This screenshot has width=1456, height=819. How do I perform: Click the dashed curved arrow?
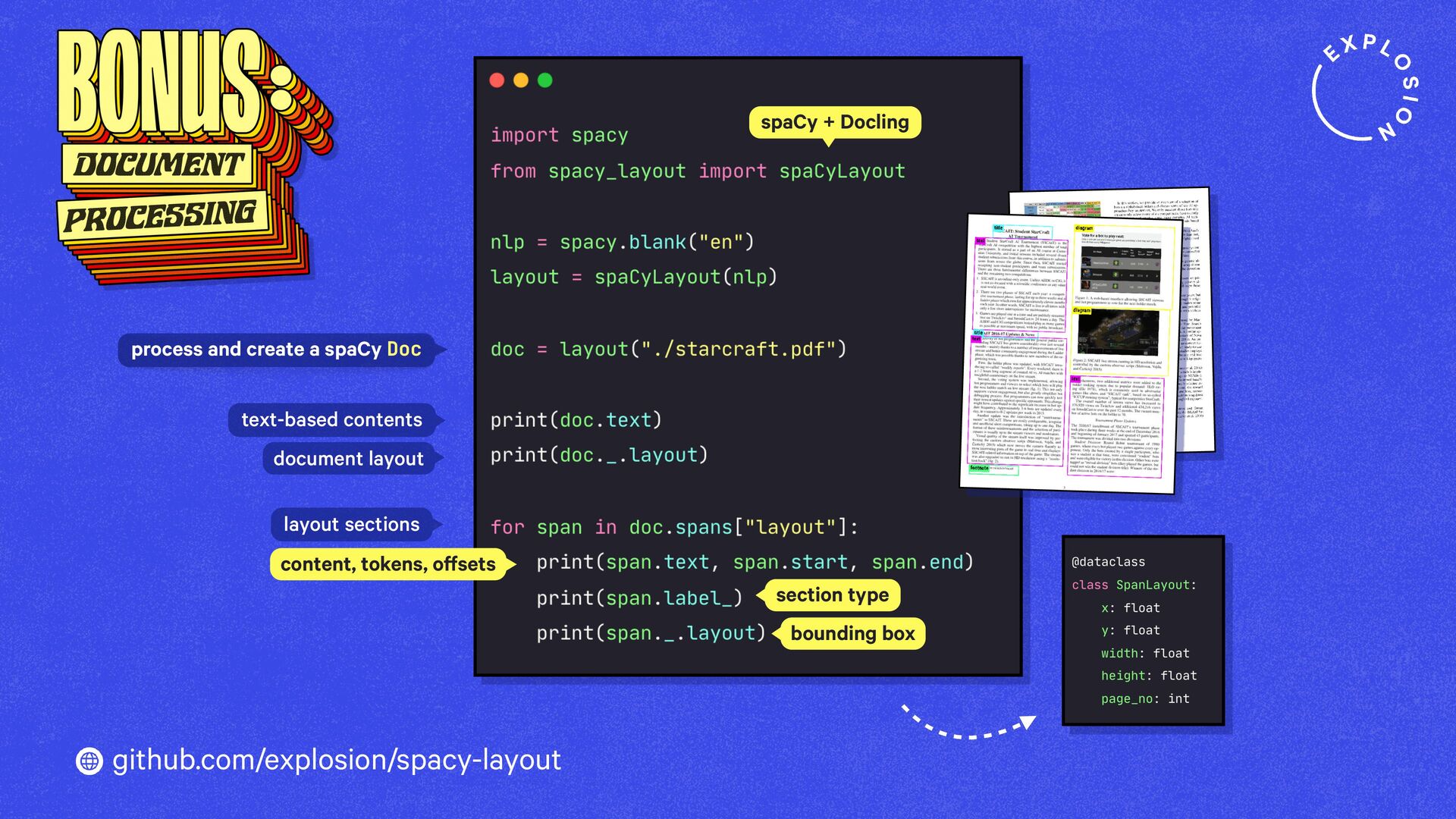tap(967, 724)
